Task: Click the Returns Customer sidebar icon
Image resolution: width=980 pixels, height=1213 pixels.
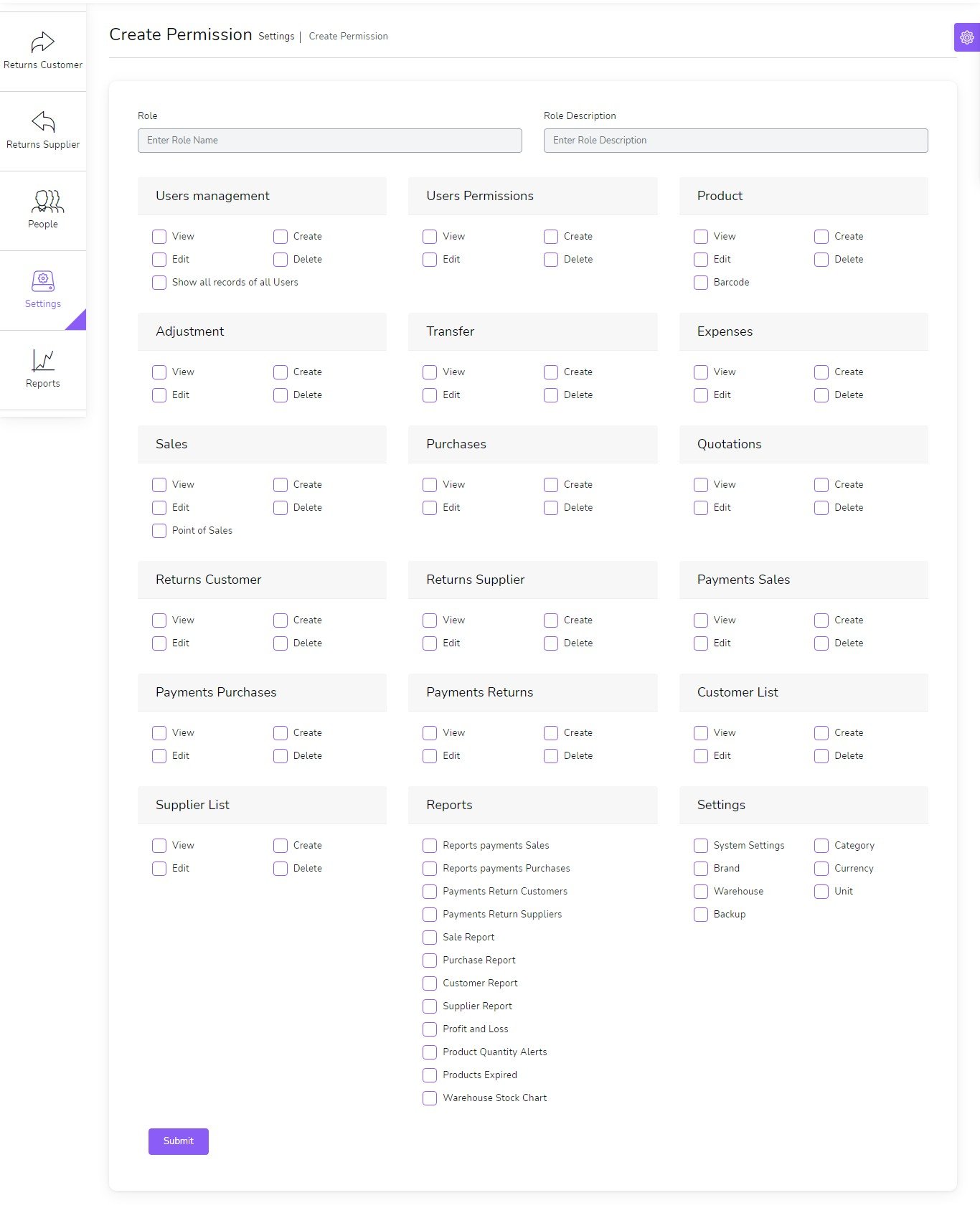Action: [x=43, y=42]
